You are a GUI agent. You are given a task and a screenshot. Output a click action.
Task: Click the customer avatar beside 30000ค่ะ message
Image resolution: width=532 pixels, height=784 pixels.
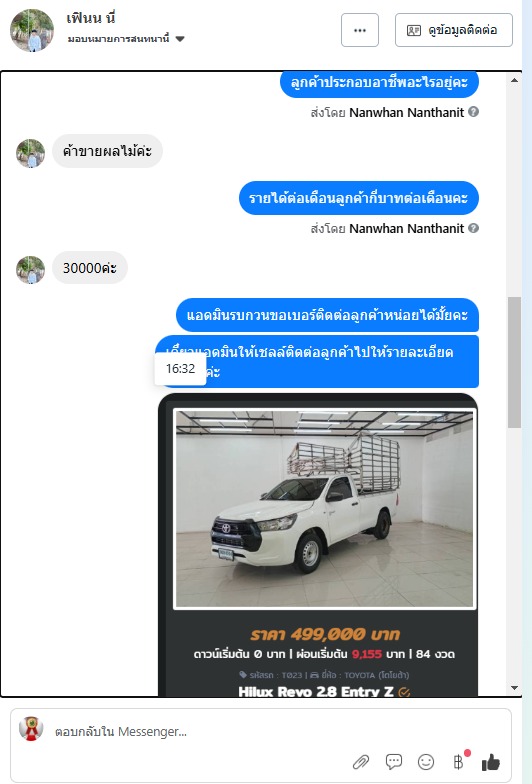tap(30, 270)
